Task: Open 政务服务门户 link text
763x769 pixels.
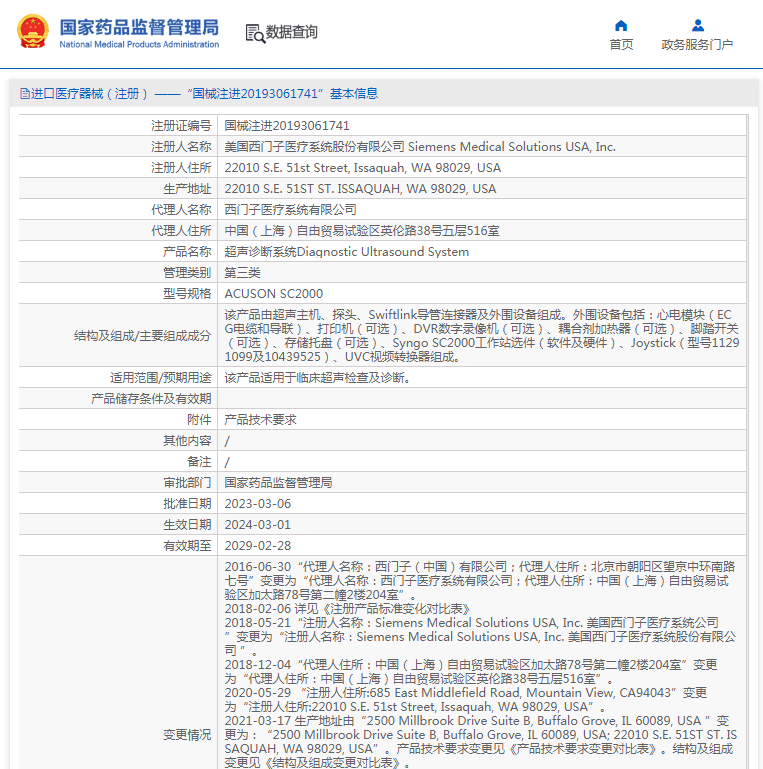Action: pyautogui.click(x=697, y=45)
